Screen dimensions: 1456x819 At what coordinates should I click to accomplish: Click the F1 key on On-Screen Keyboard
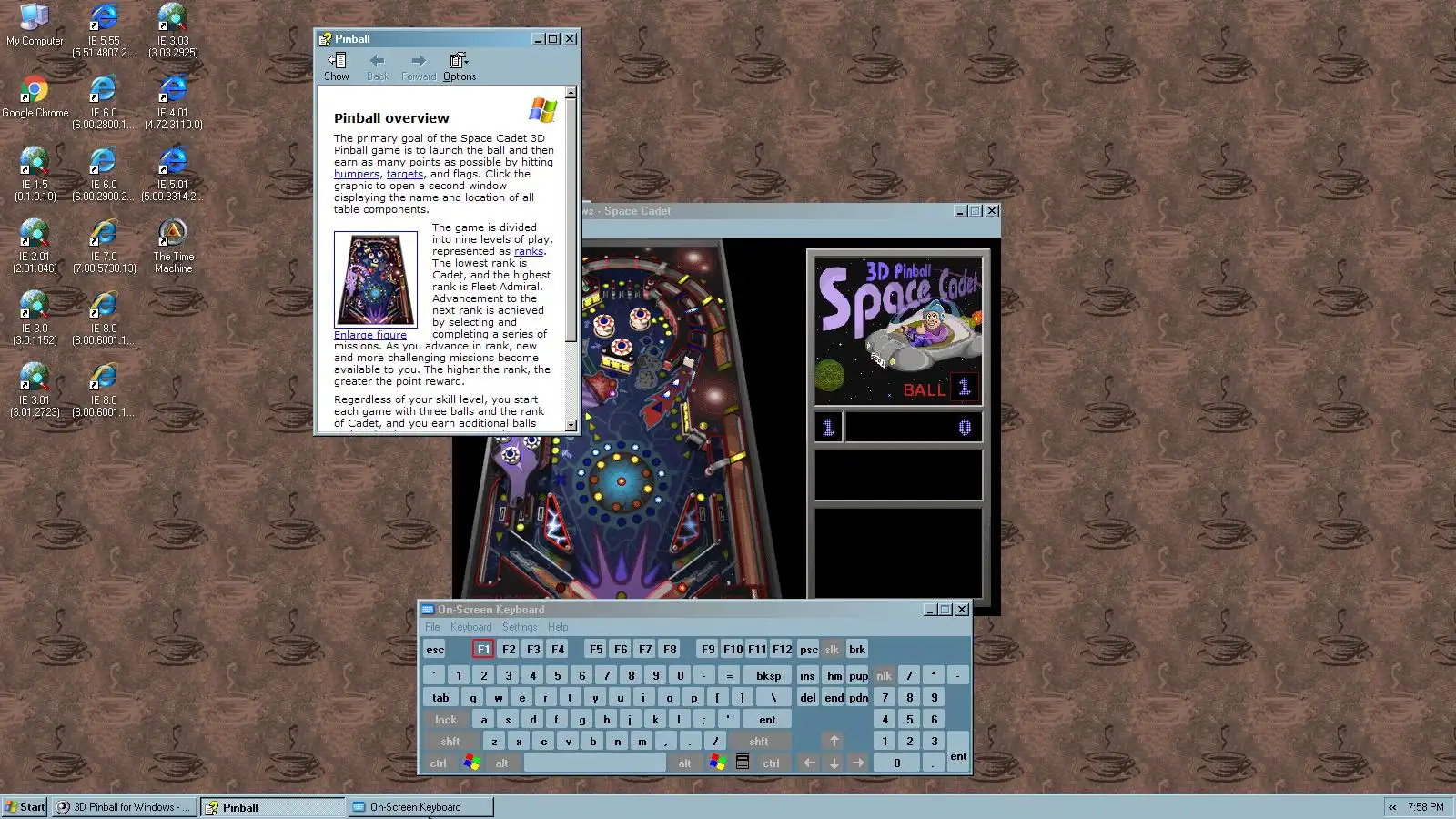483,649
